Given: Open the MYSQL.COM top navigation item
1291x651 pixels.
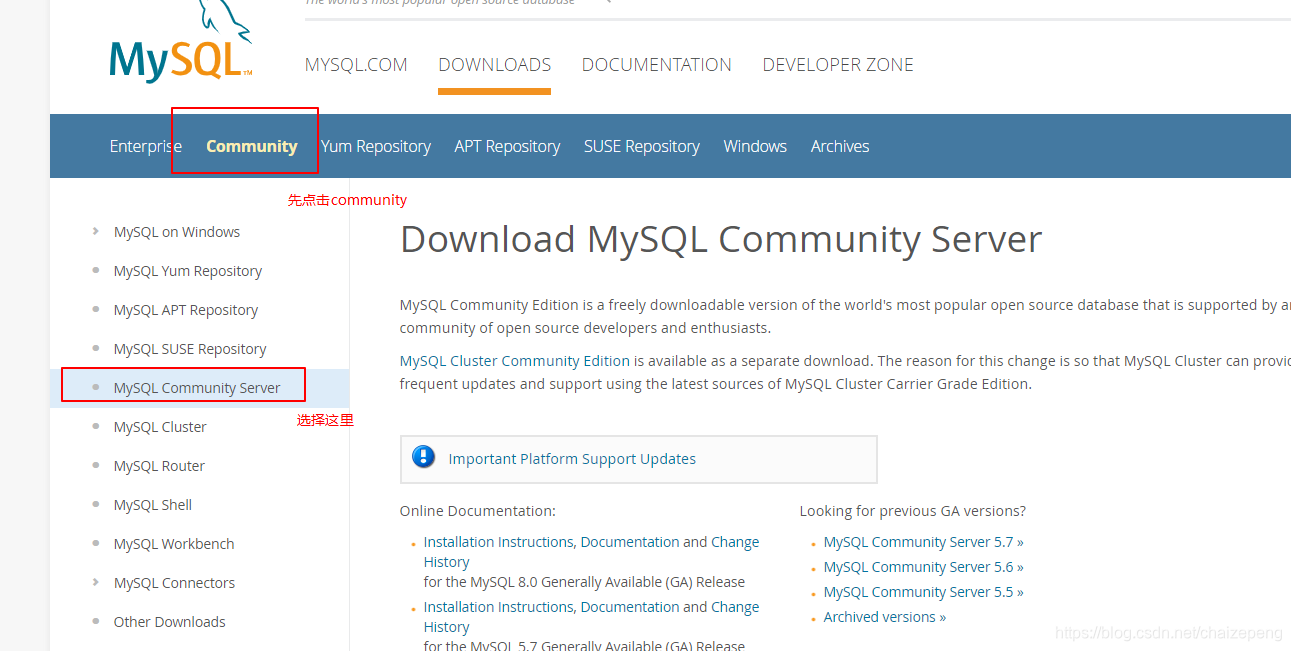Looking at the screenshot, I should 356,65.
